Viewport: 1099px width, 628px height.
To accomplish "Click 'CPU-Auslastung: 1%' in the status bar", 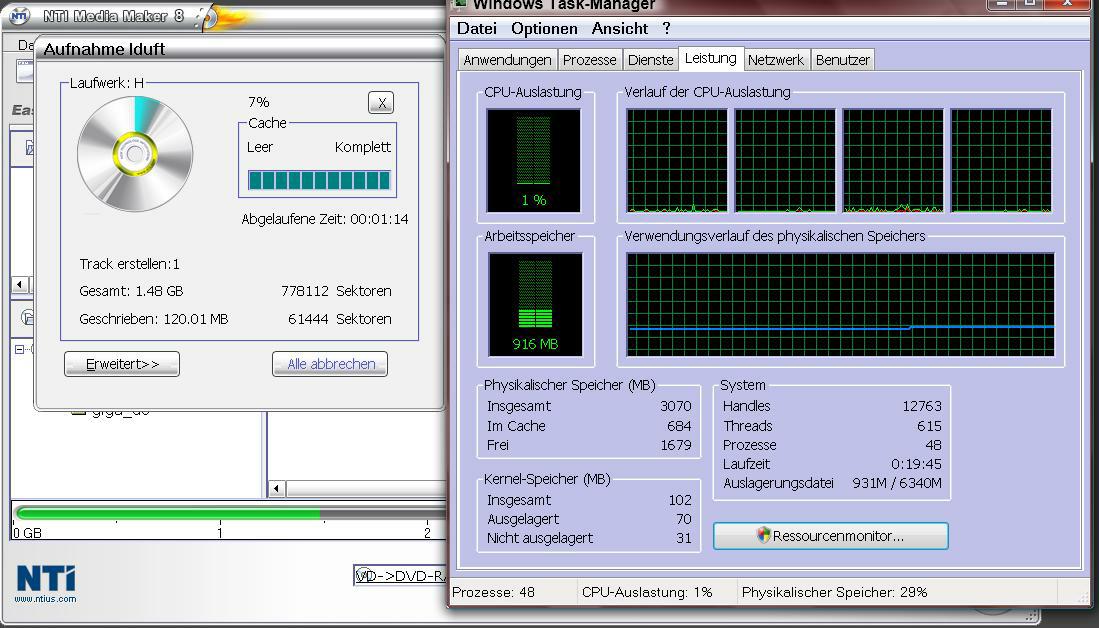I will [x=647, y=592].
